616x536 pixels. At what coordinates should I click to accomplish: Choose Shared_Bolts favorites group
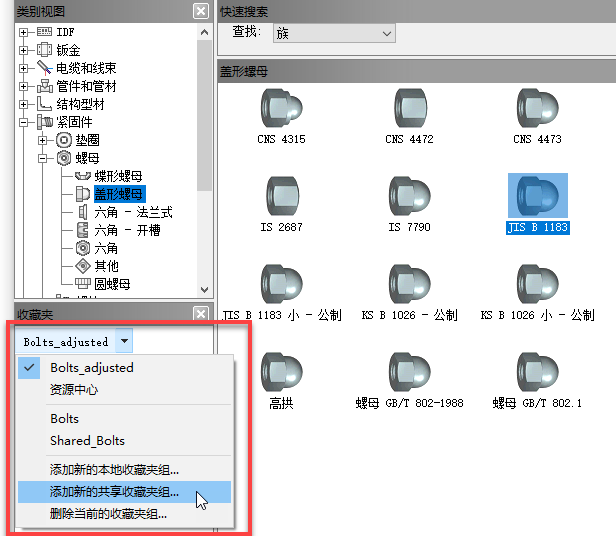pyautogui.click(x=125, y=441)
